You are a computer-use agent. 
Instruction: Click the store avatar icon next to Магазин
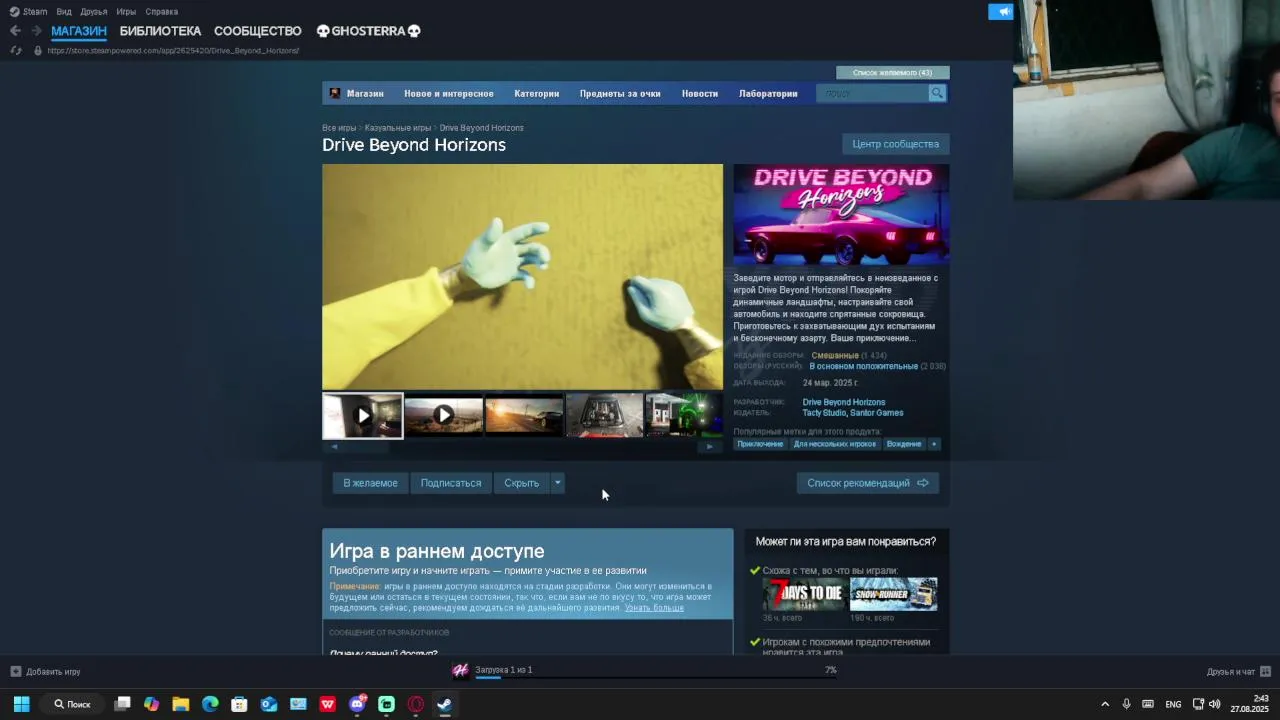(335, 93)
